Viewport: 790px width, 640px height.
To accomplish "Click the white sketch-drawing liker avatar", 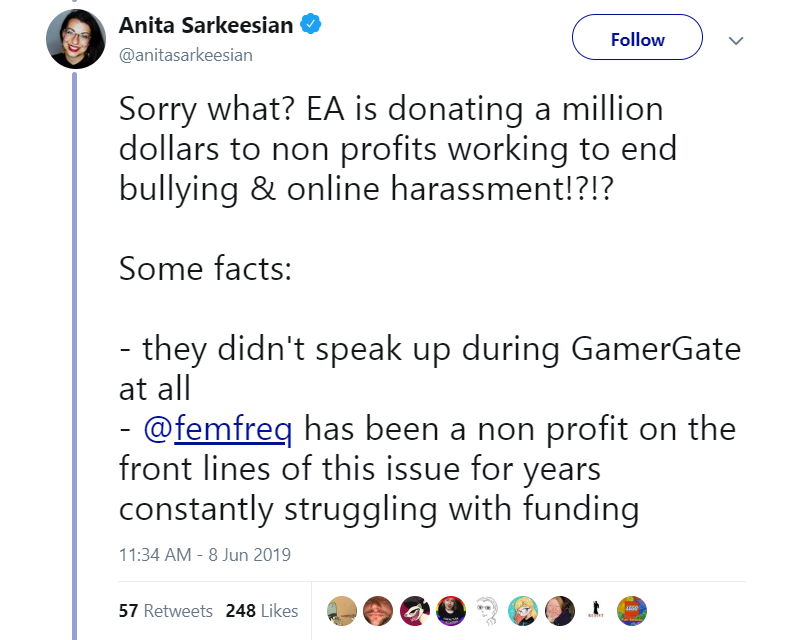I will coord(487,610).
